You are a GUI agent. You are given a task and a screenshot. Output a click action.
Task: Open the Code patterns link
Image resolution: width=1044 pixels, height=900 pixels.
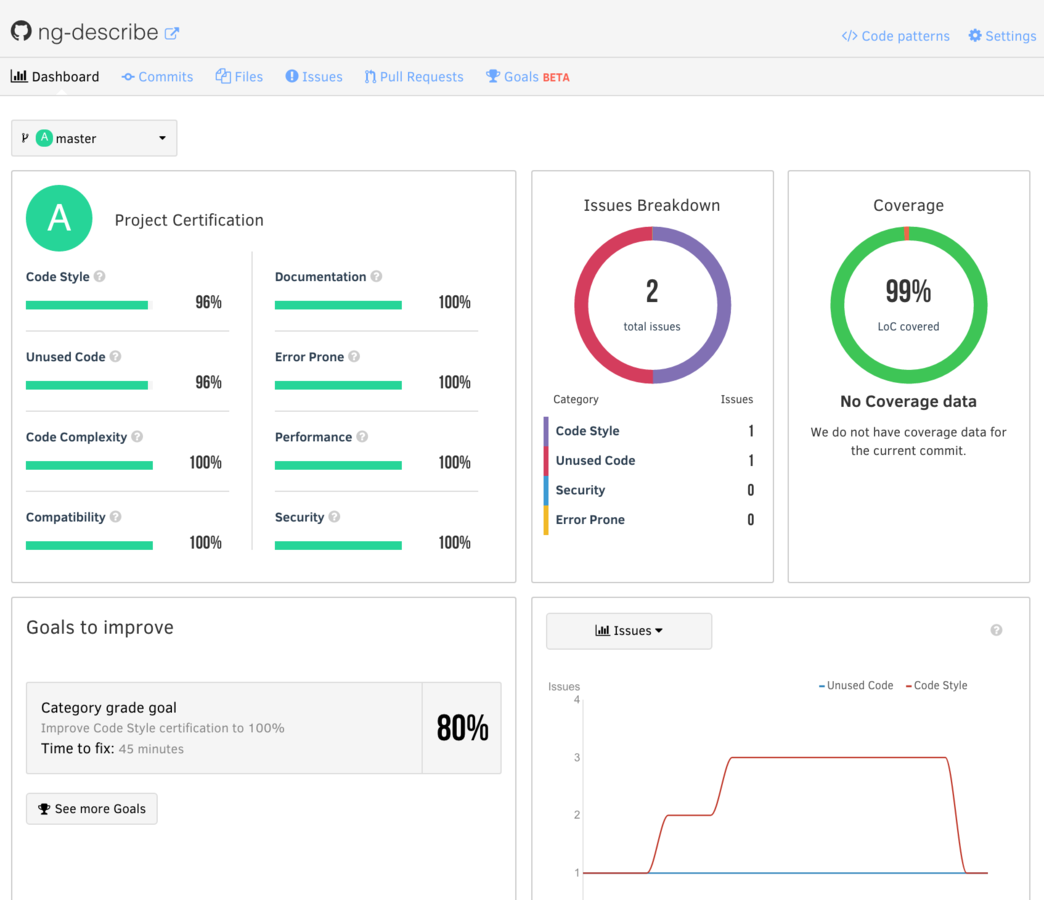tap(896, 36)
